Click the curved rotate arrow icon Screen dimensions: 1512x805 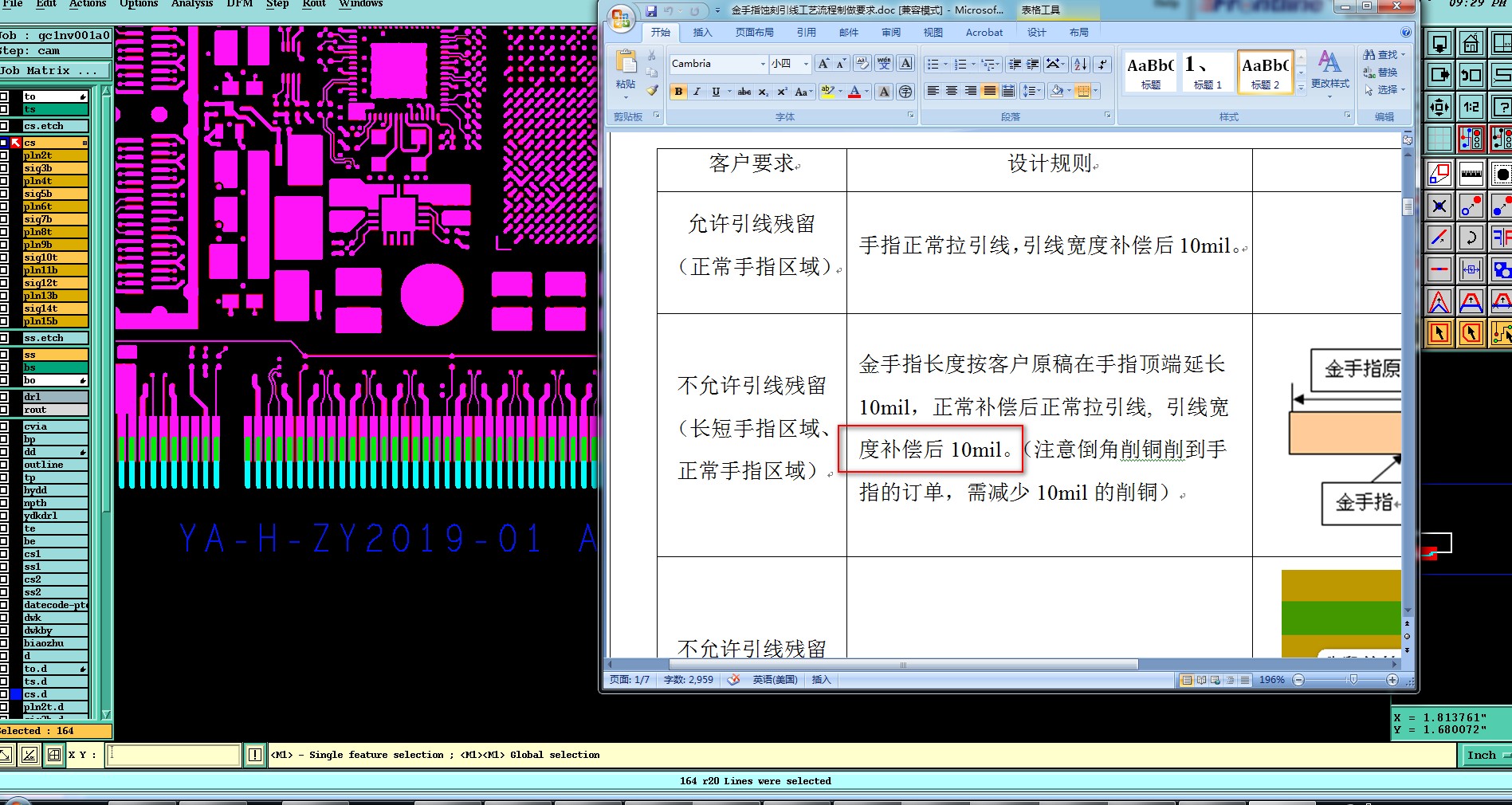pyautogui.click(x=1471, y=238)
